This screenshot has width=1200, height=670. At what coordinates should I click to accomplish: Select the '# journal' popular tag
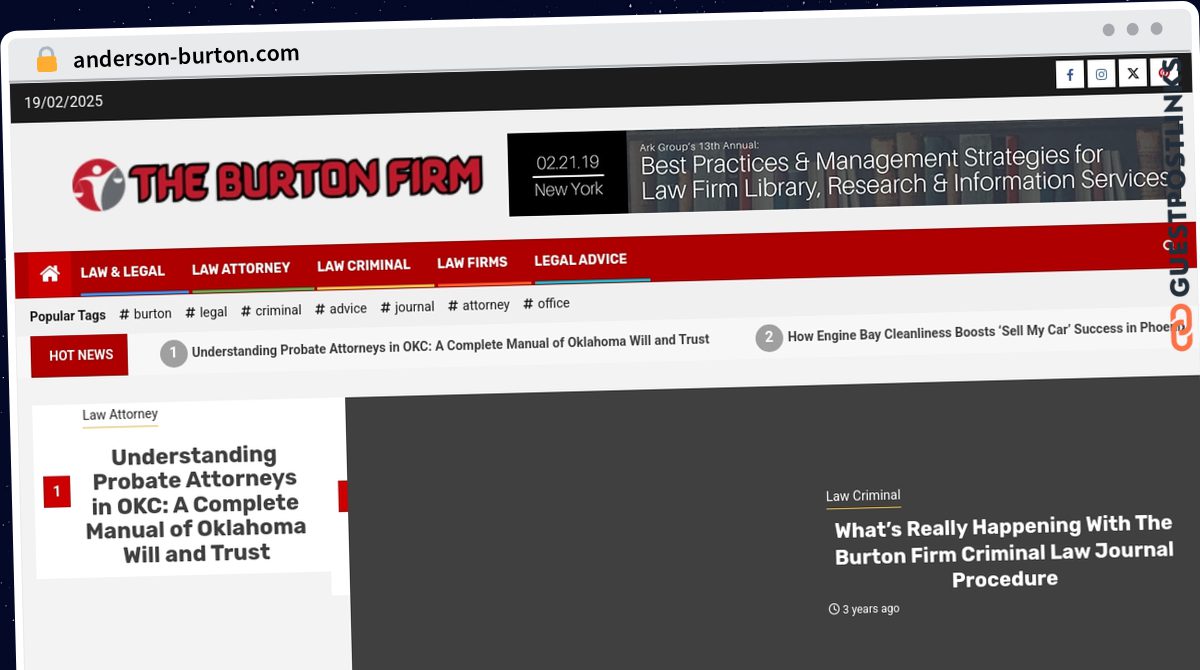[407, 307]
